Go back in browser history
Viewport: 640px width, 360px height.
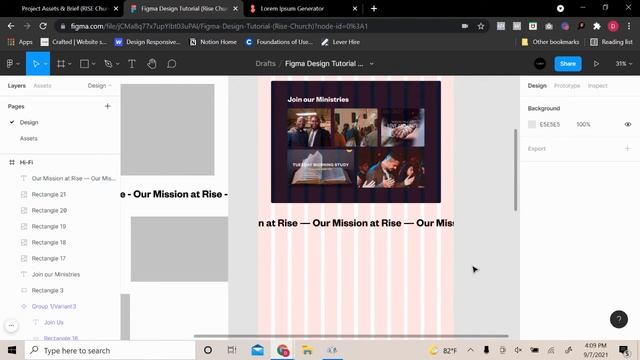[x=11, y=26]
